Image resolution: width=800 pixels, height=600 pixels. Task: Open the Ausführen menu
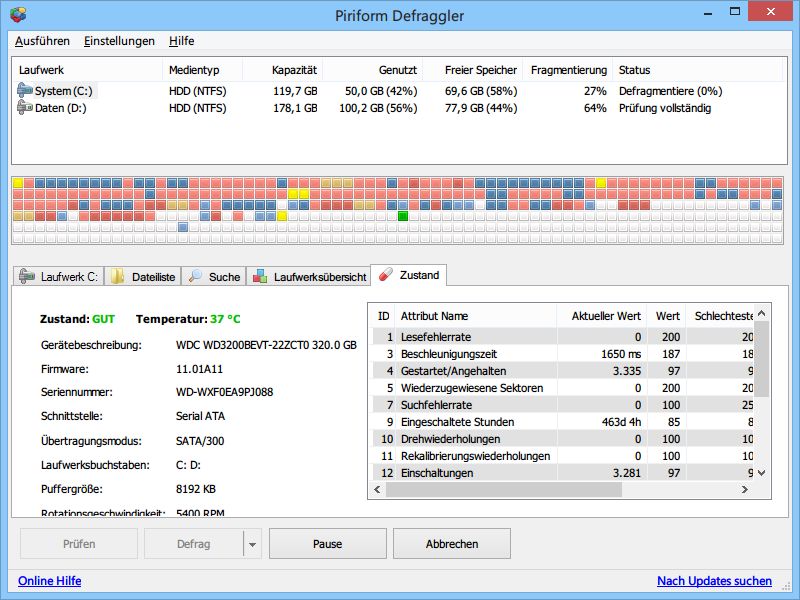click(x=42, y=41)
